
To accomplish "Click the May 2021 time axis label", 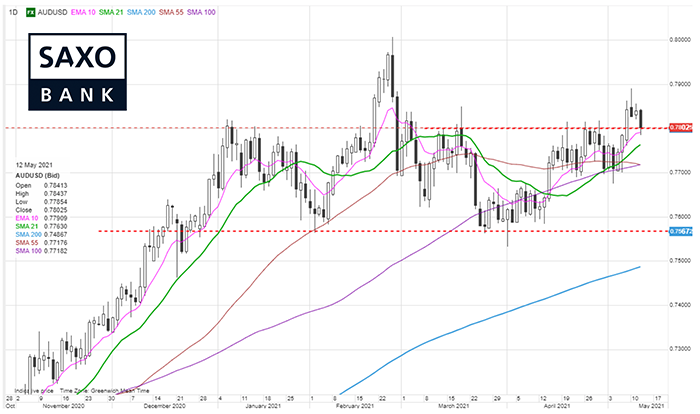I will click(x=651, y=406).
